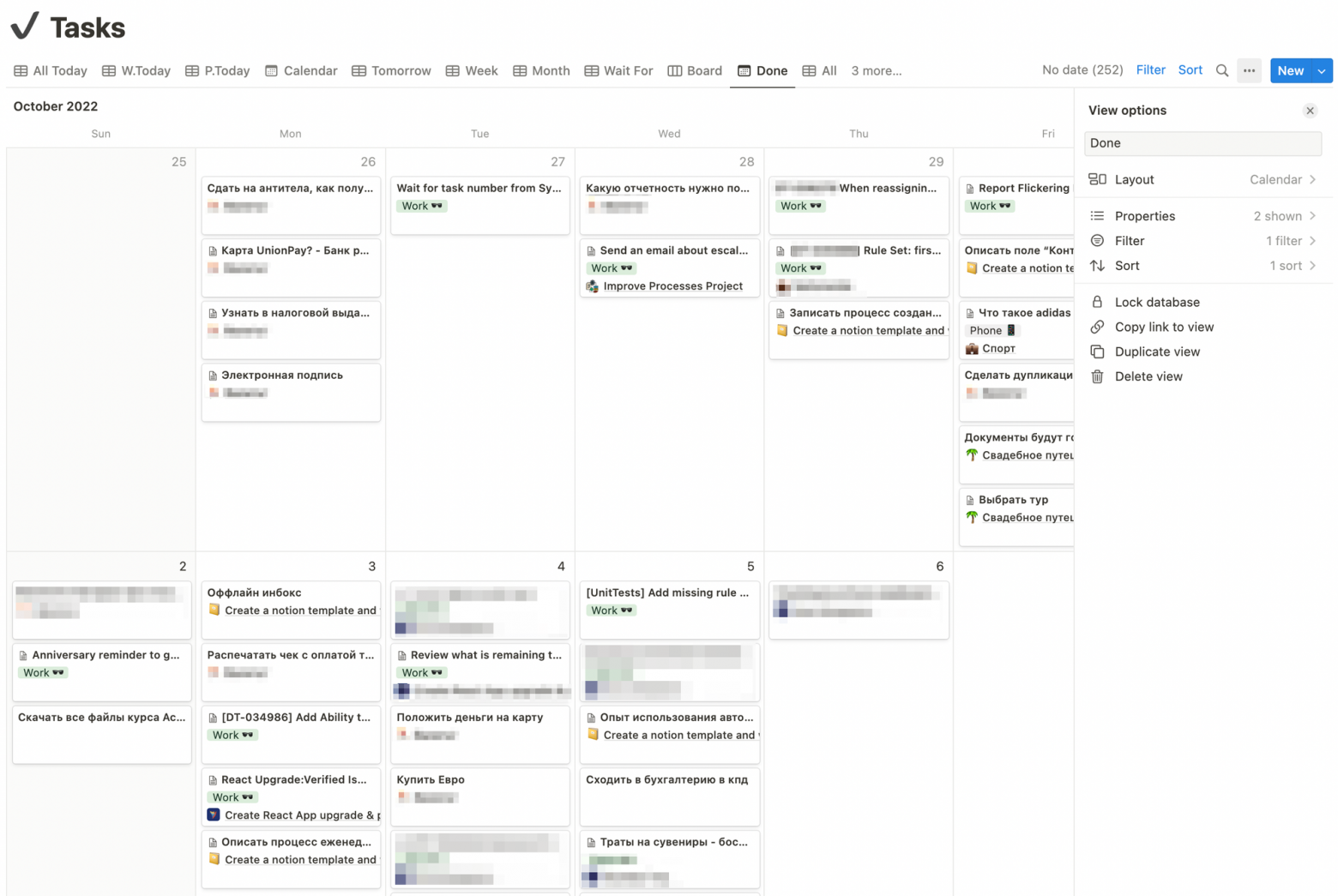The image size is (1338, 896).
Task: Click the Tasks checkmark page icon
Action: click(x=25, y=26)
